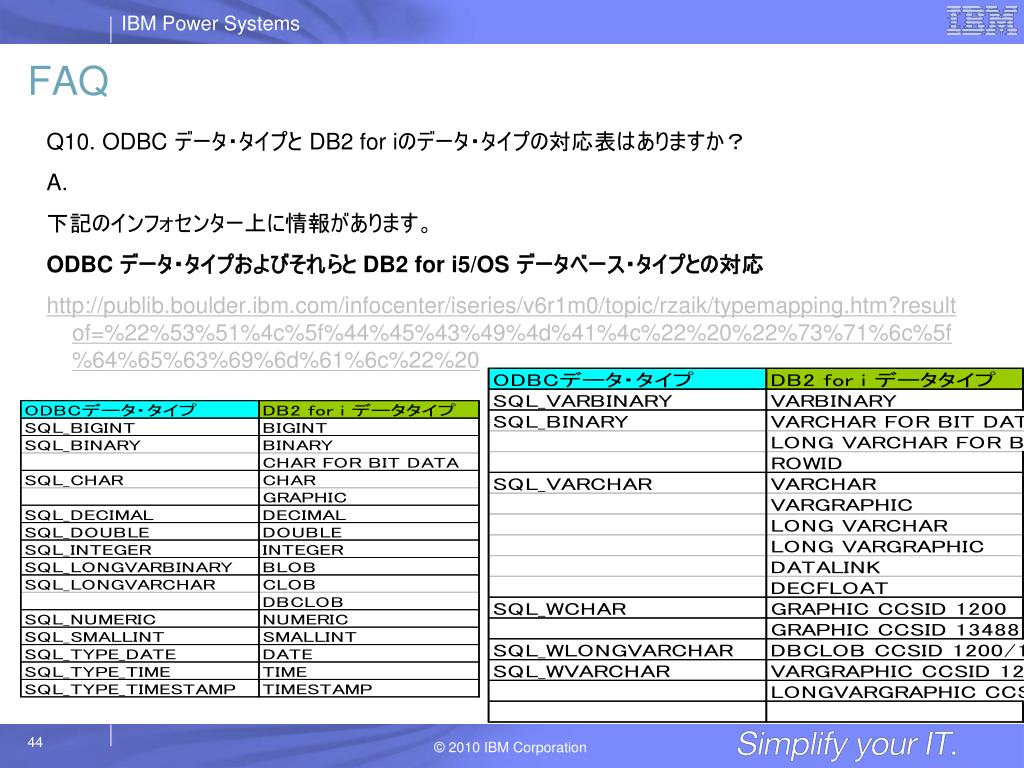Click the slide page number 44
Screen dimensions: 1024x768
35,742
